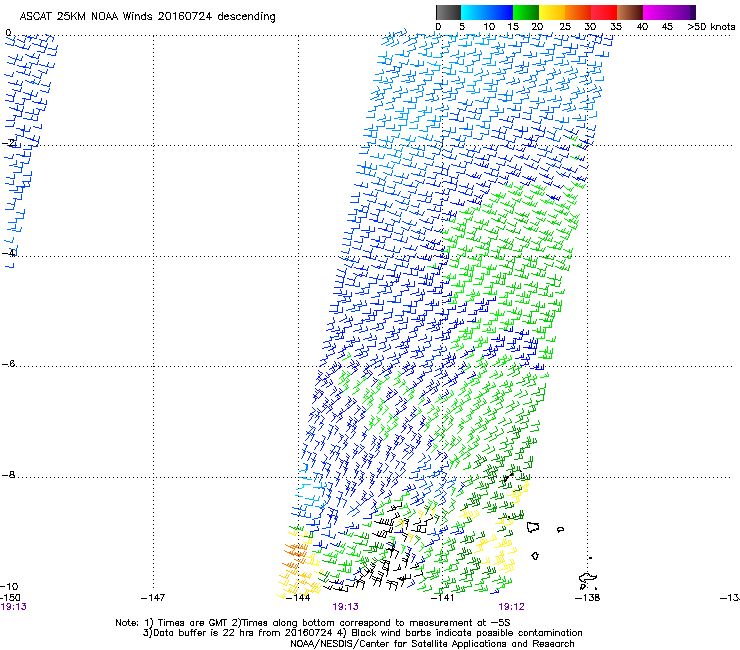Select the '-2' latitude axis label

click(10, 143)
